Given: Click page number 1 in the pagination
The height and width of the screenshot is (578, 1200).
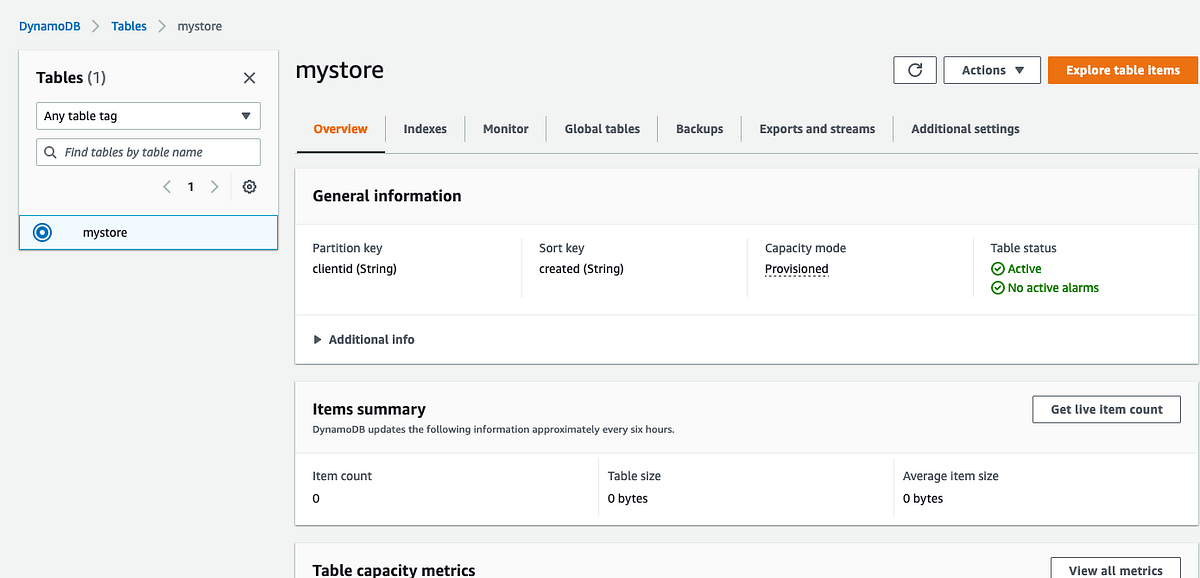Looking at the screenshot, I should coord(190,186).
